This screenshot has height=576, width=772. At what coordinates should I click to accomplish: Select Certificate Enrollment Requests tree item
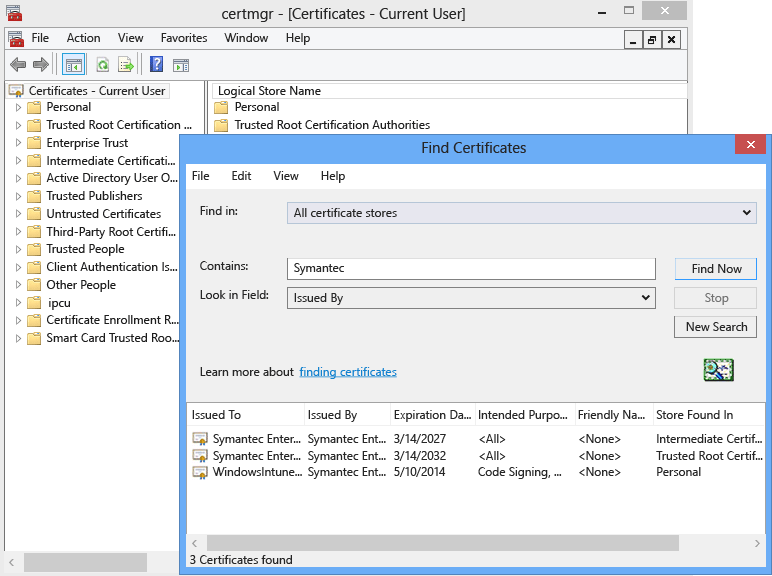pyautogui.click(x=112, y=320)
